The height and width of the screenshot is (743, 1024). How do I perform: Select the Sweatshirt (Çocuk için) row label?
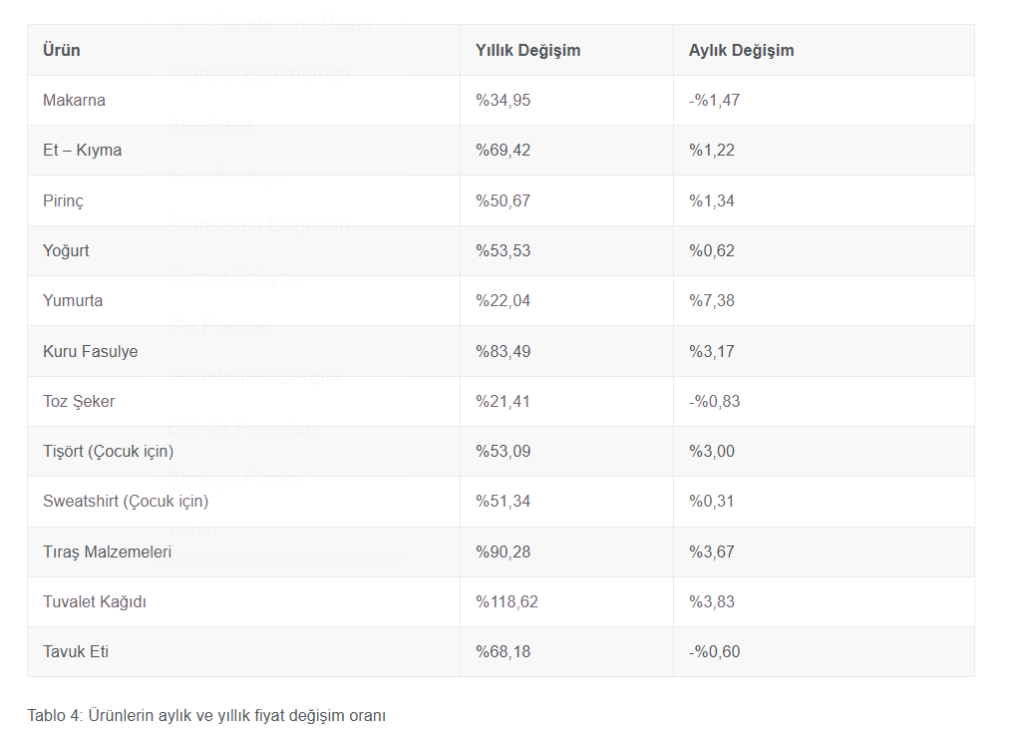coord(126,502)
